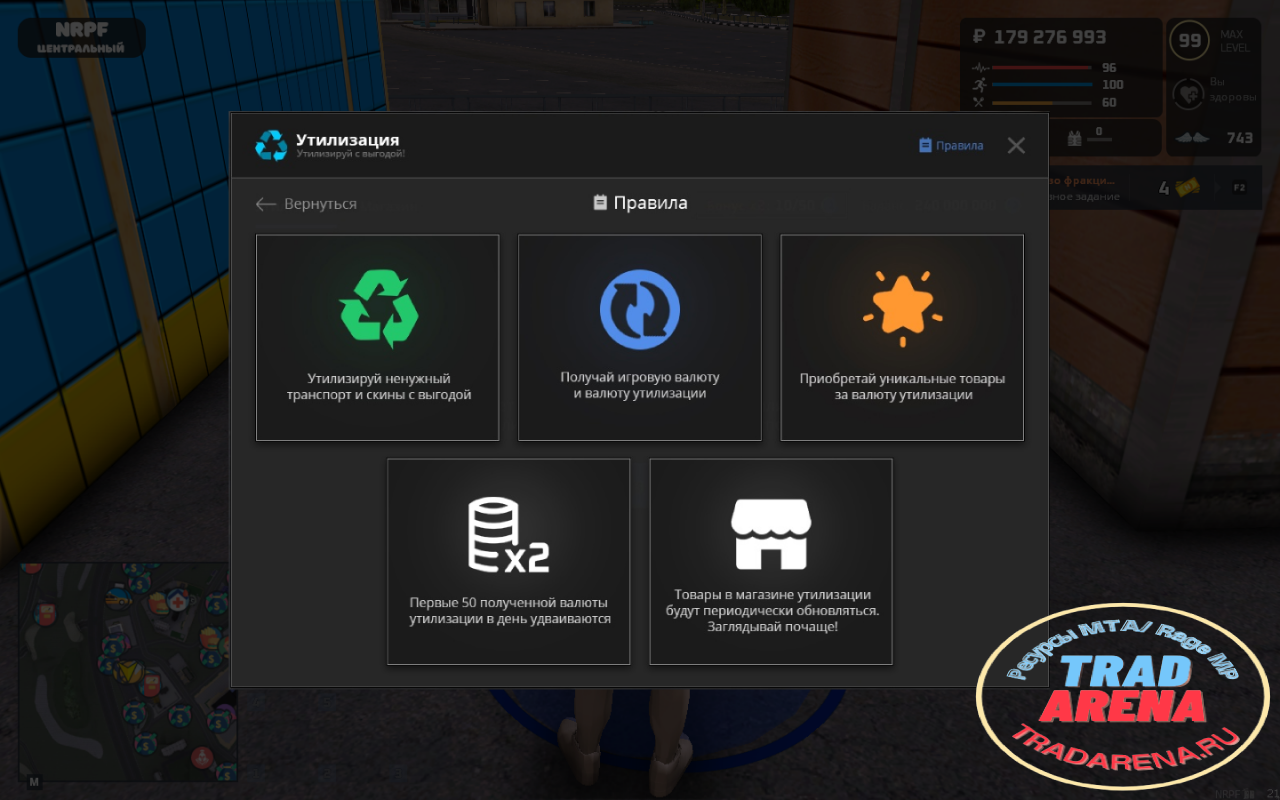1280x800 pixels.
Task: Click the yellow ticket icon near 4
Action: point(1186,187)
